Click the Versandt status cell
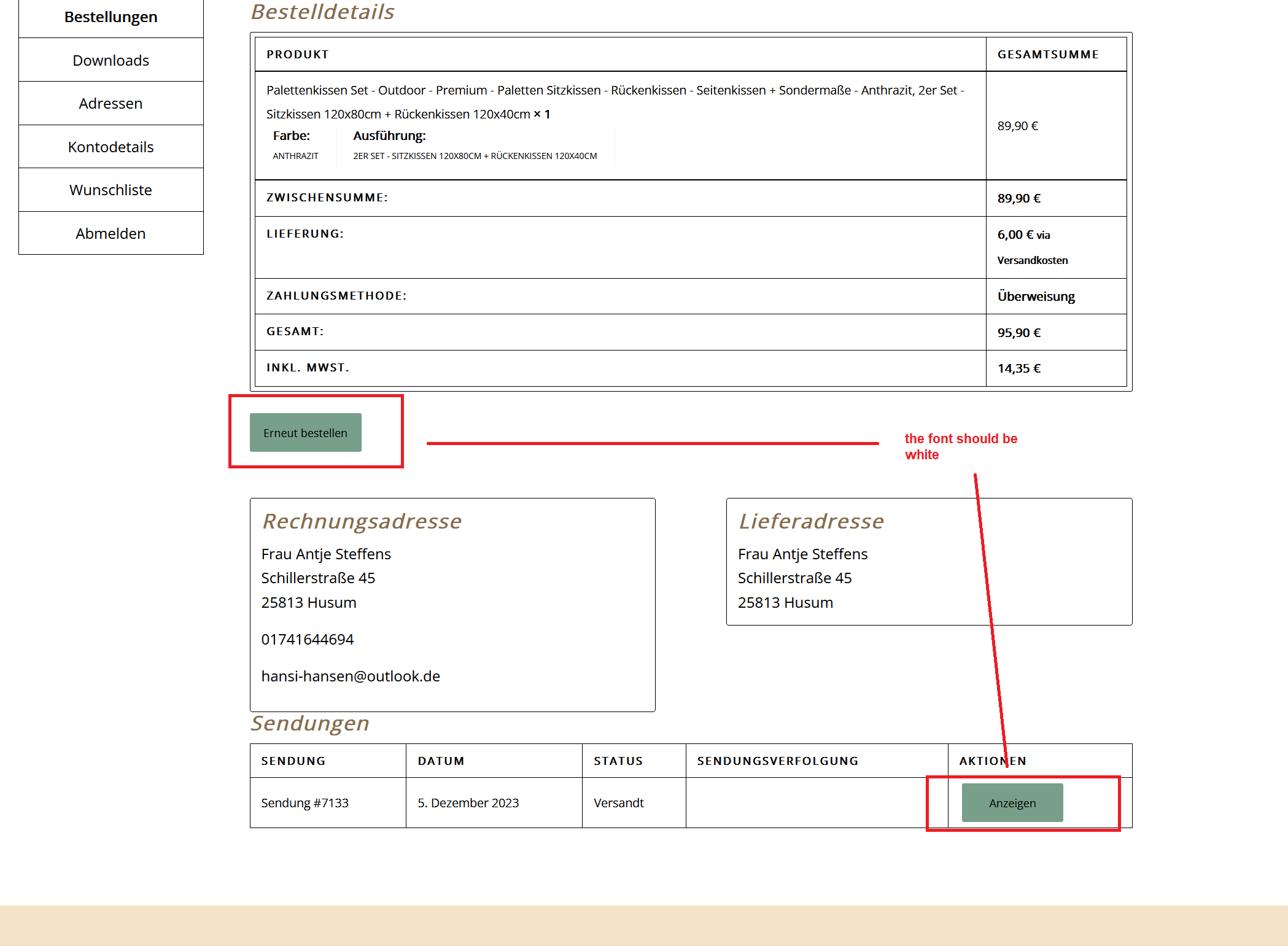The image size is (1288, 946). (619, 803)
